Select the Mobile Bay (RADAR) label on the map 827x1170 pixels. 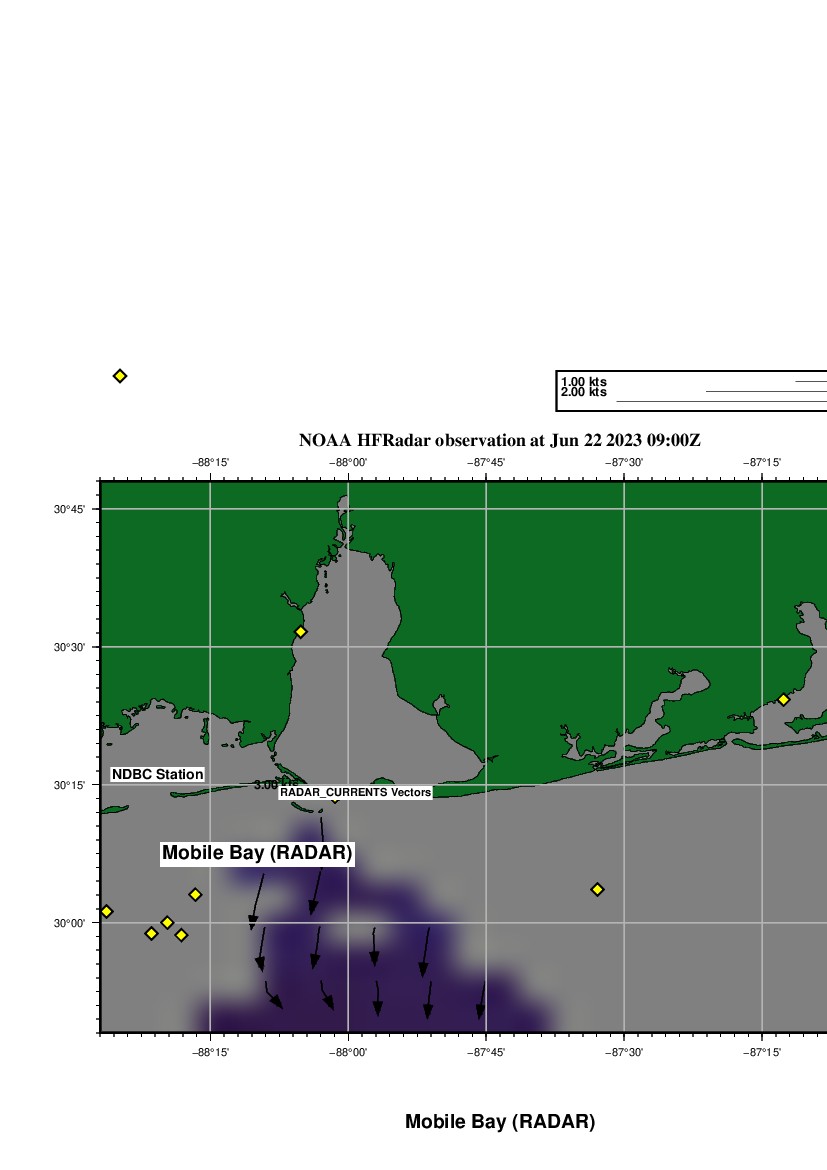point(257,853)
